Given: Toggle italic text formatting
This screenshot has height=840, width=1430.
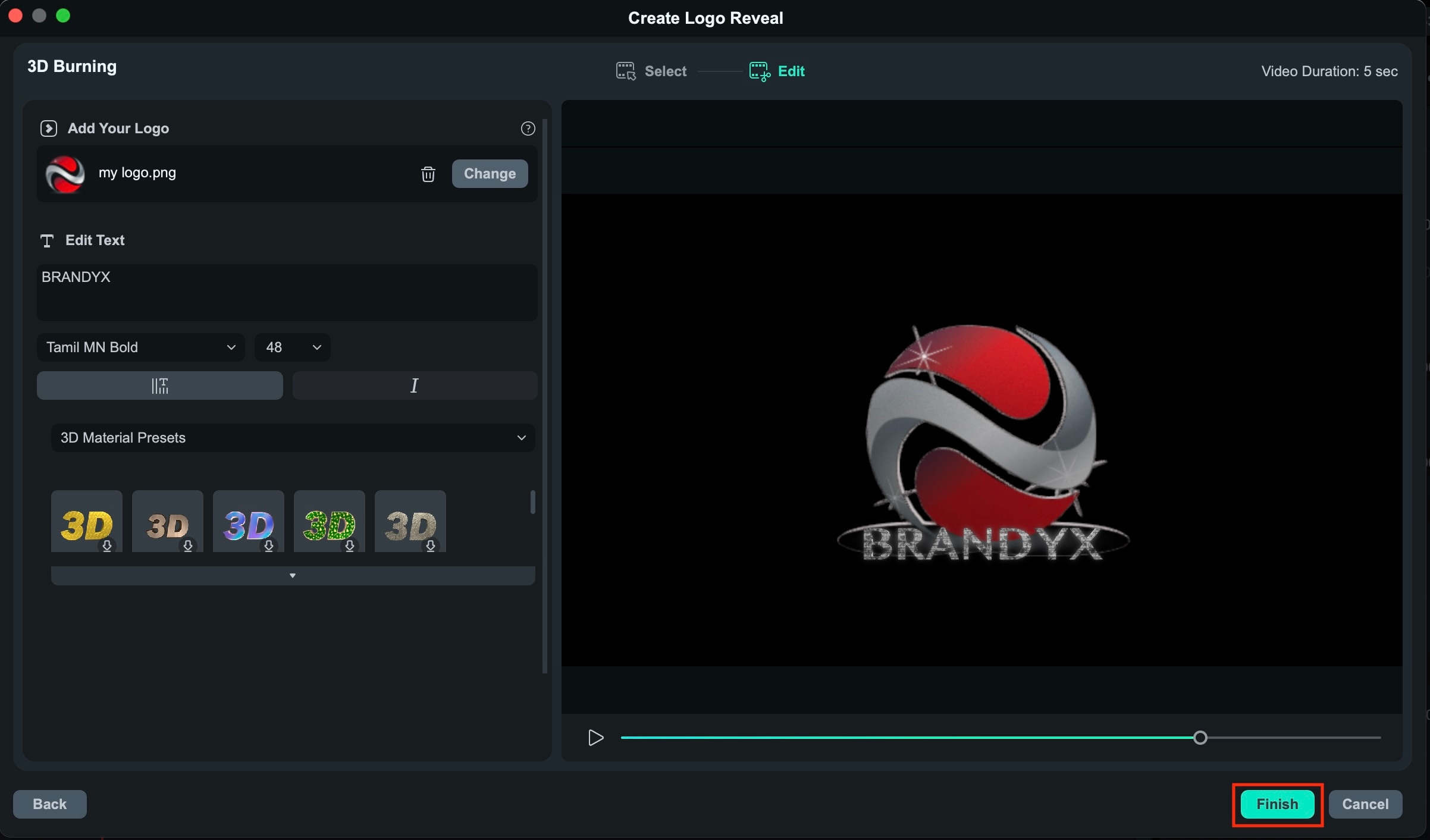Looking at the screenshot, I should click(x=415, y=385).
